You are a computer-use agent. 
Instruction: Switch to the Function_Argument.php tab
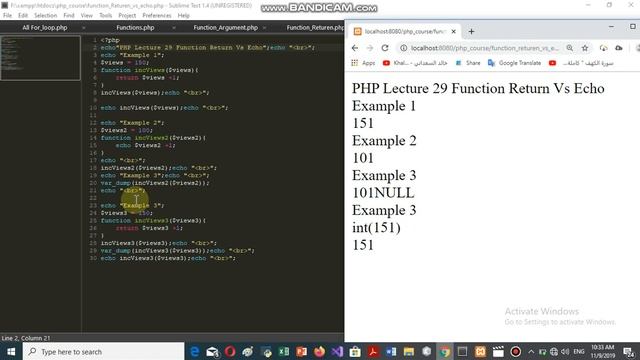pyautogui.click(x=226, y=28)
